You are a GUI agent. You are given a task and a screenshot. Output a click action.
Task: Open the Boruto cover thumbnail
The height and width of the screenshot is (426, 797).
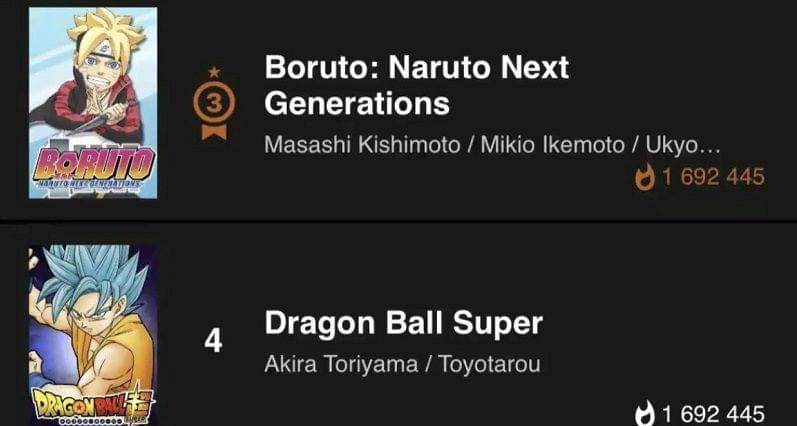coord(93,102)
